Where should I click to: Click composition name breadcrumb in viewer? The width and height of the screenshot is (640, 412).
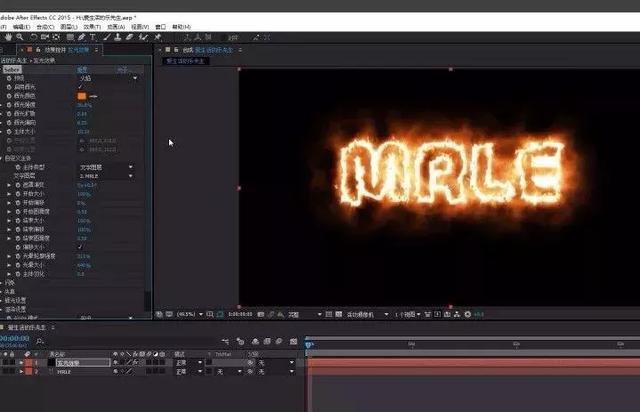tap(186, 61)
